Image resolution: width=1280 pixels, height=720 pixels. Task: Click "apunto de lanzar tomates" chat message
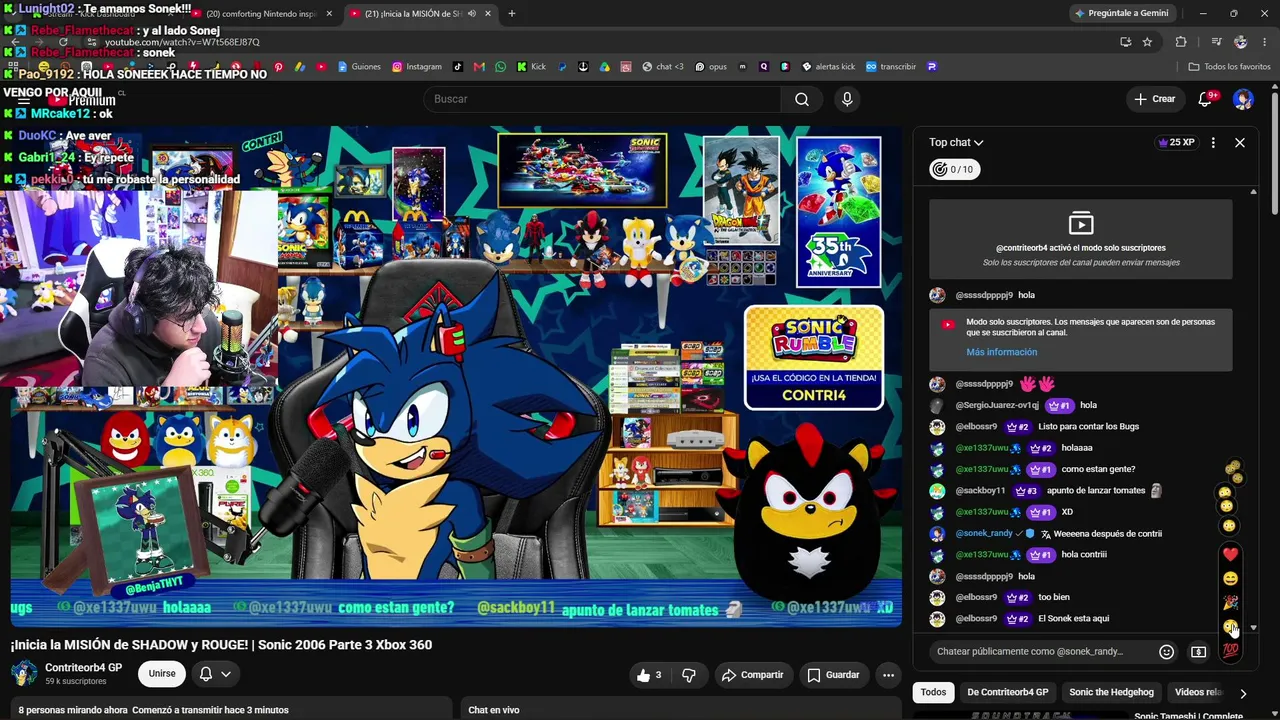click(1097, 491)
